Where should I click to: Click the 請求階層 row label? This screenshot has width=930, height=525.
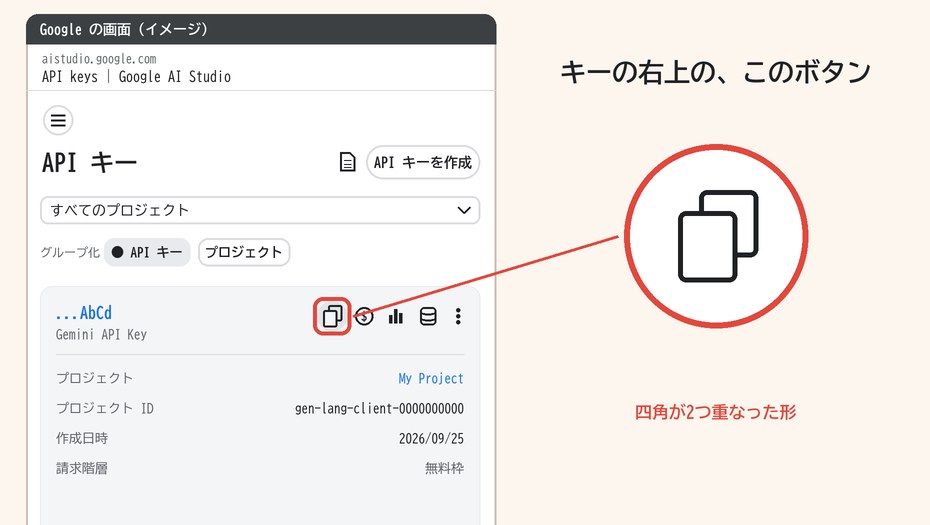coord(82,468)
